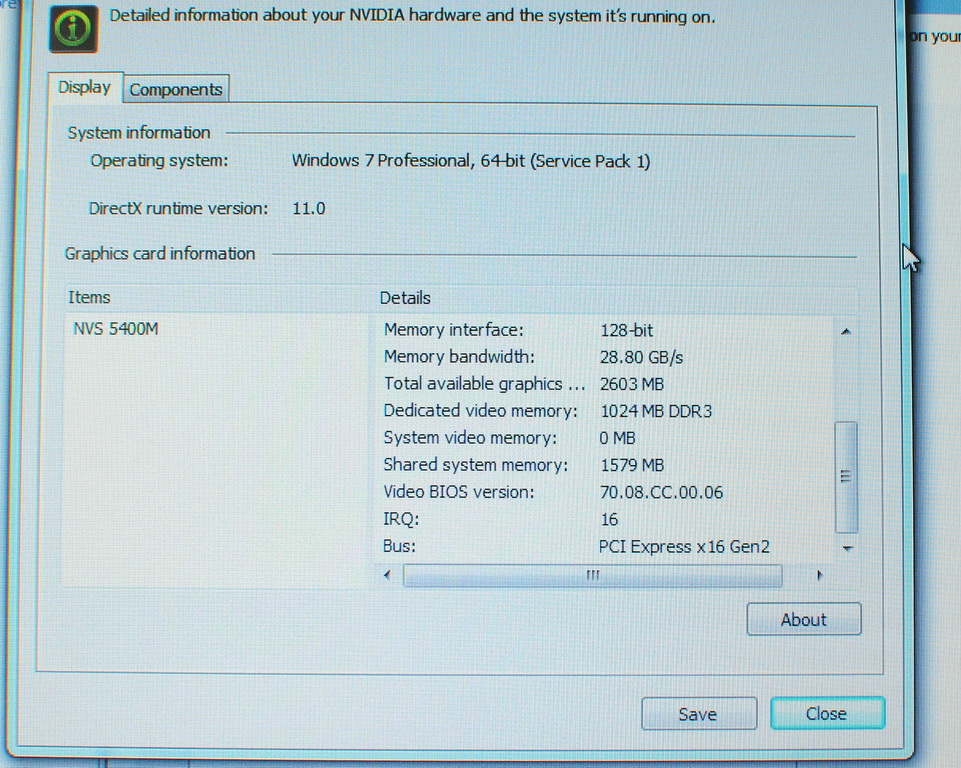The width and height of the screenshot is (961, 768).
Task: Click the details list scroll up arrow
Action: click(846, 332)
